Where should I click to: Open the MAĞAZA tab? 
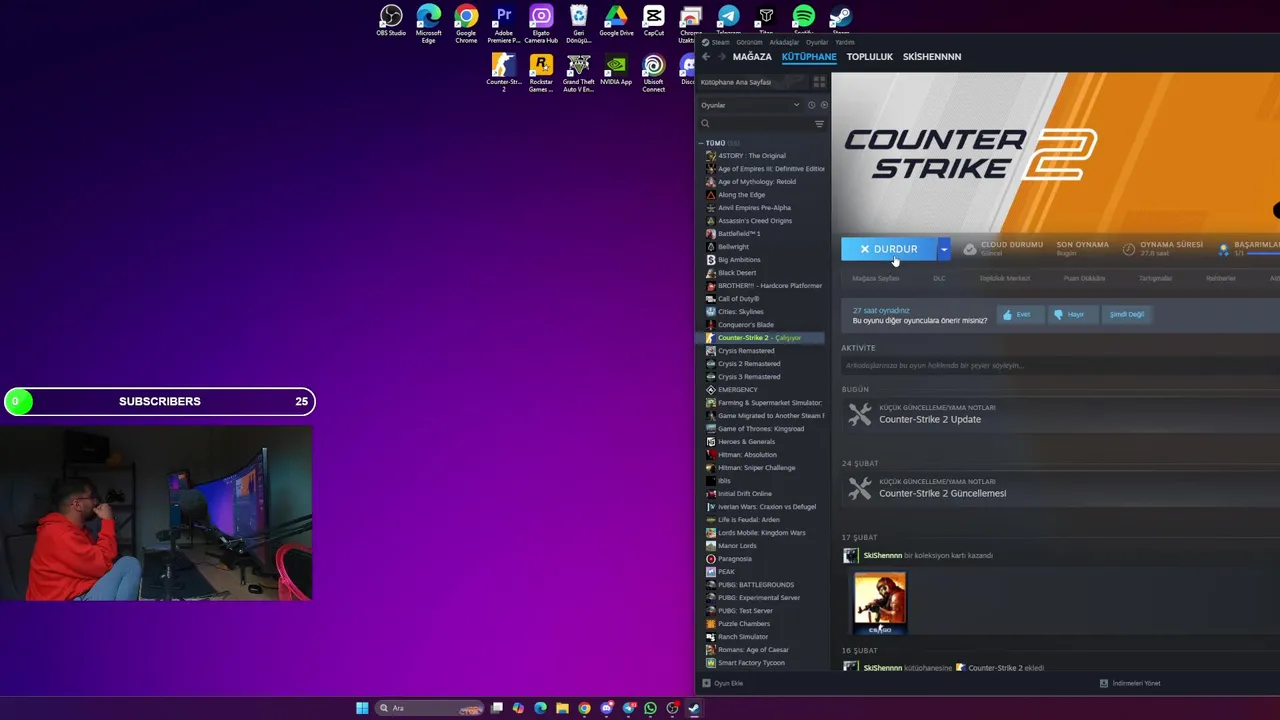[x=752, y=57]
